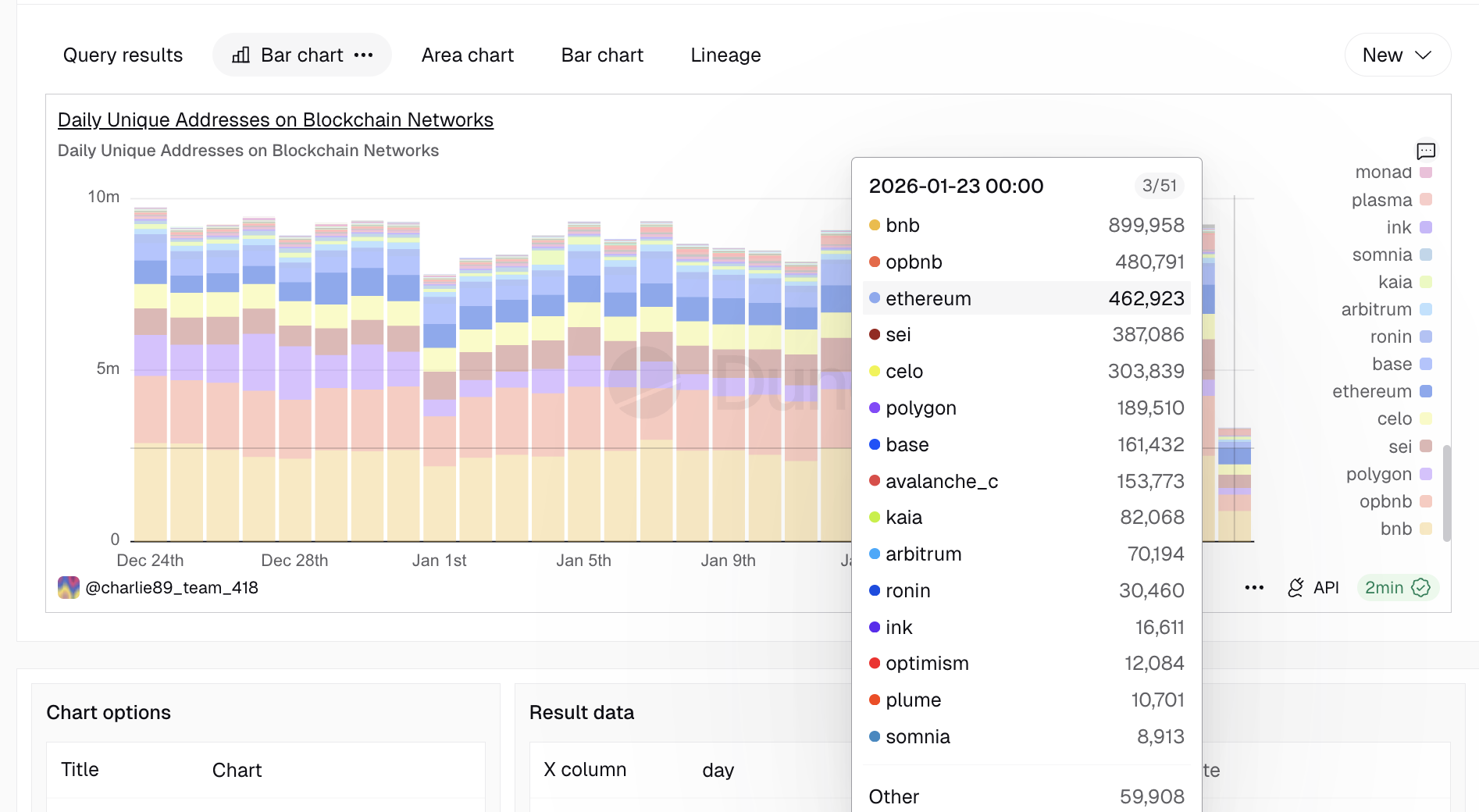Switch to the Area chart tab
The image size is (1479, 812).
(467, 55)
